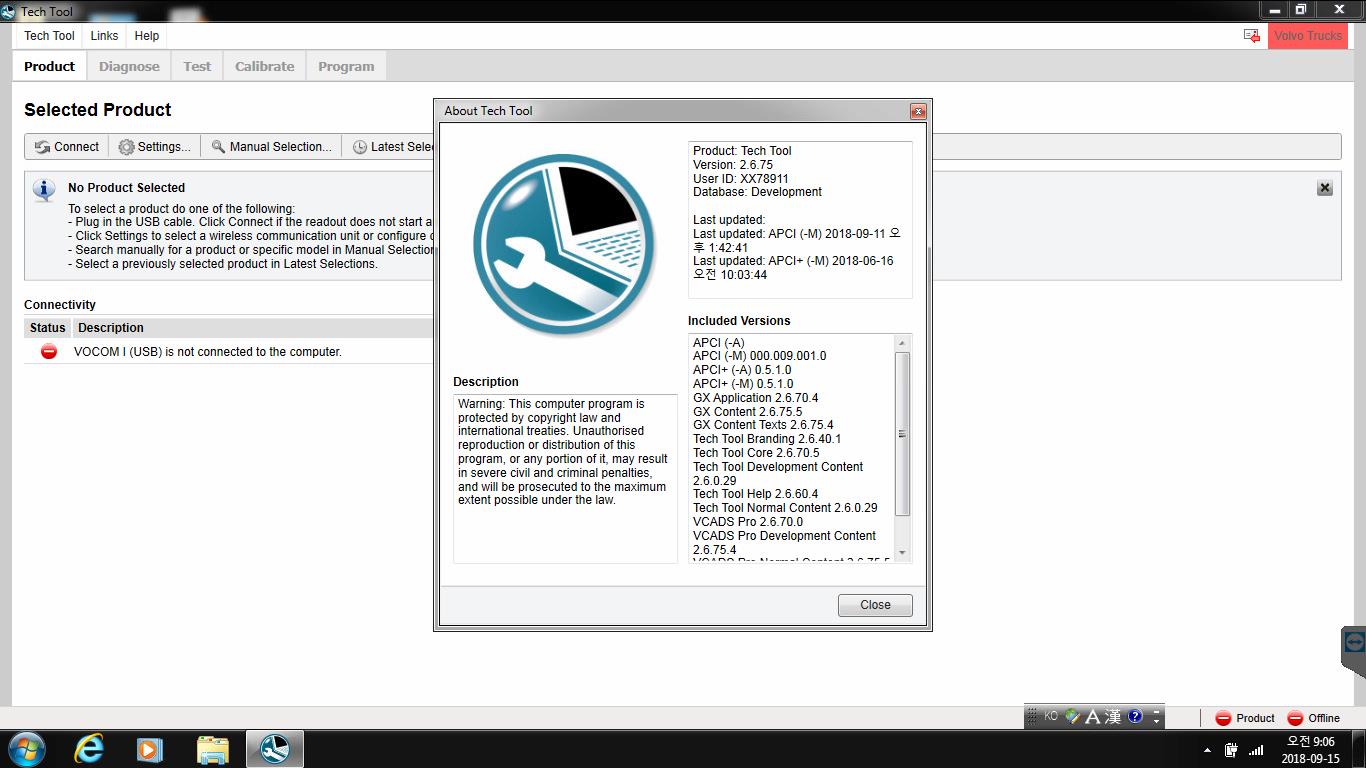Click the Tech Tool title bar app icon

pyautogui.click(x=9, y=12)
